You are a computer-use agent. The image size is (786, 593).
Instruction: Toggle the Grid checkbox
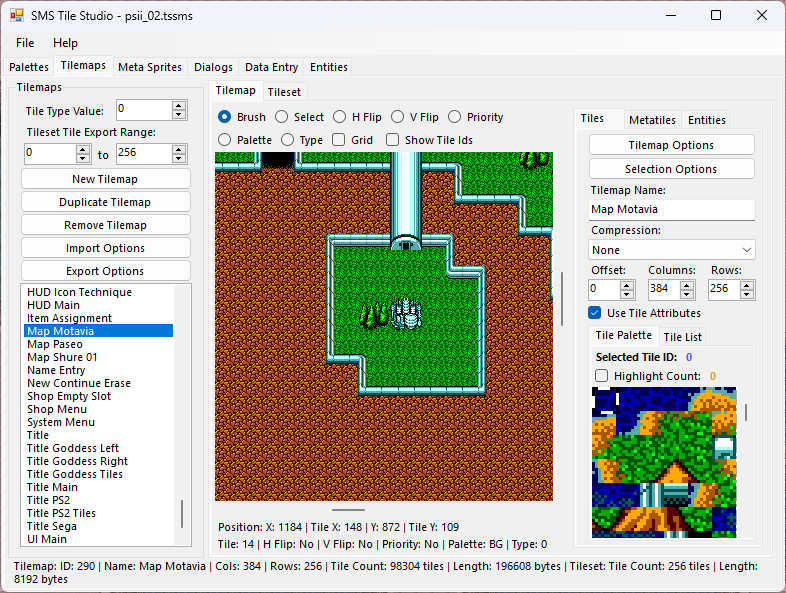click(339, 139)
